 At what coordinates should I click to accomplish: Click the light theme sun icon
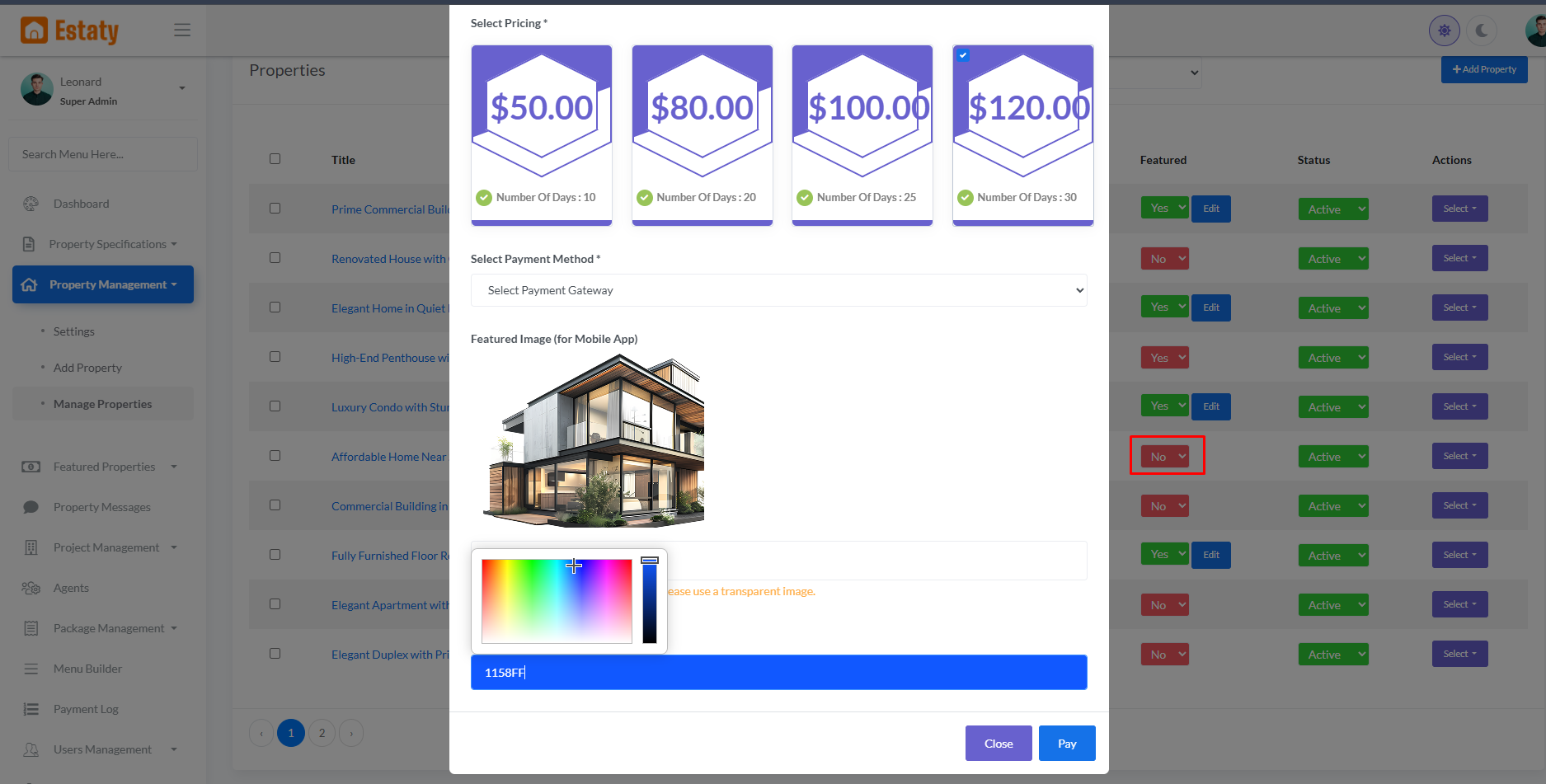1444,31
